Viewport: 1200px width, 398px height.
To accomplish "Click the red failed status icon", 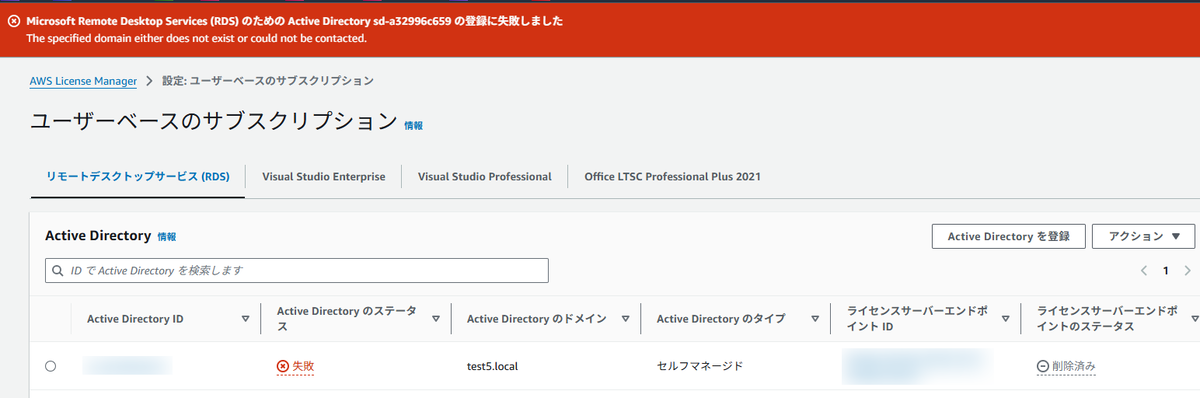I will [283, 367].
